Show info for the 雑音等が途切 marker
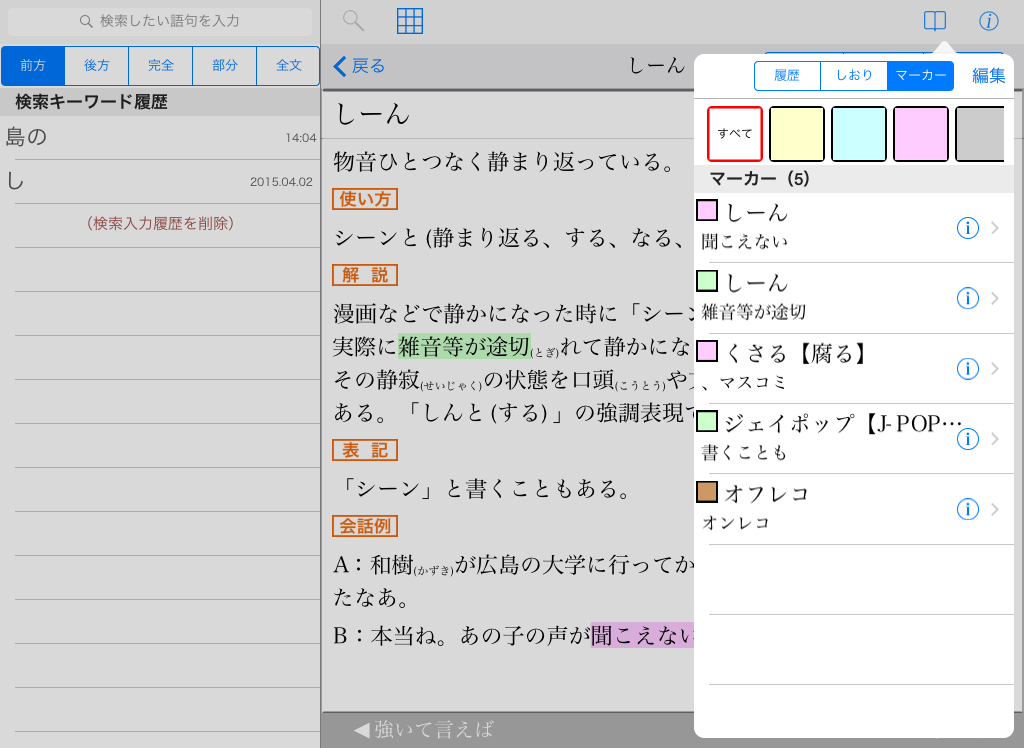Viewport: 1024px width, 748px height. [967, 298]
